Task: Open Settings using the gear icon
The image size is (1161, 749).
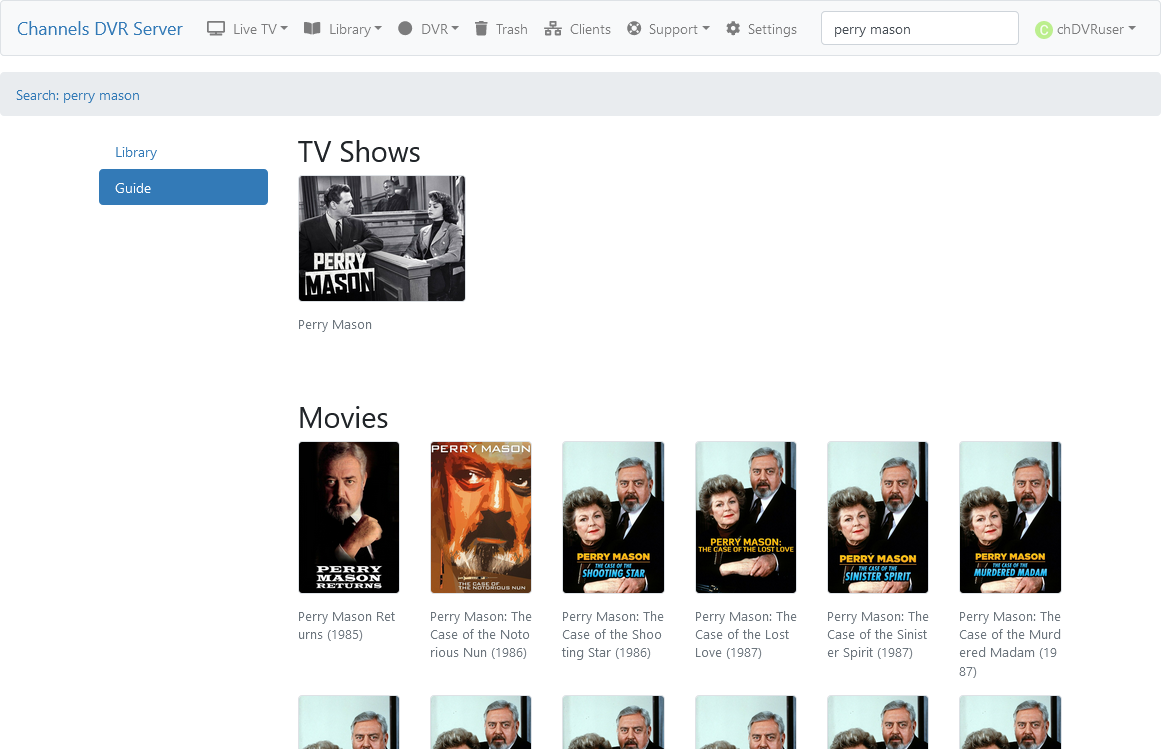Action: click(x=733, y=29)
